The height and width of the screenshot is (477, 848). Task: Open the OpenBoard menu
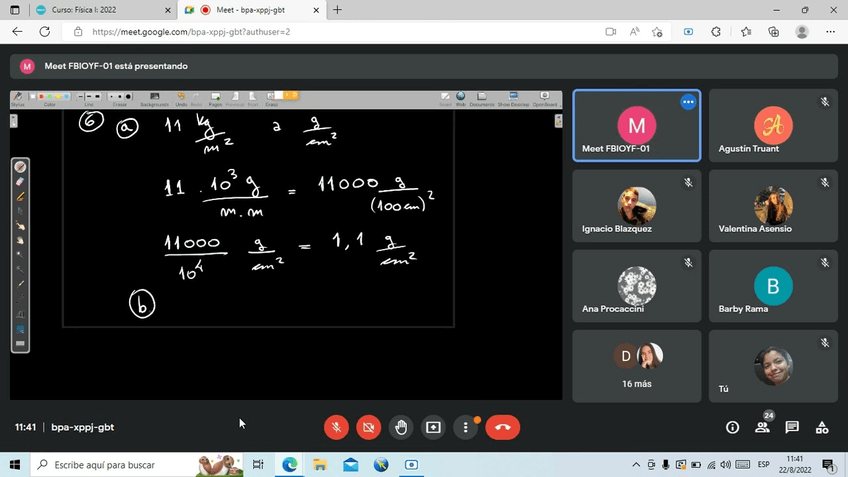coord(545,99)
